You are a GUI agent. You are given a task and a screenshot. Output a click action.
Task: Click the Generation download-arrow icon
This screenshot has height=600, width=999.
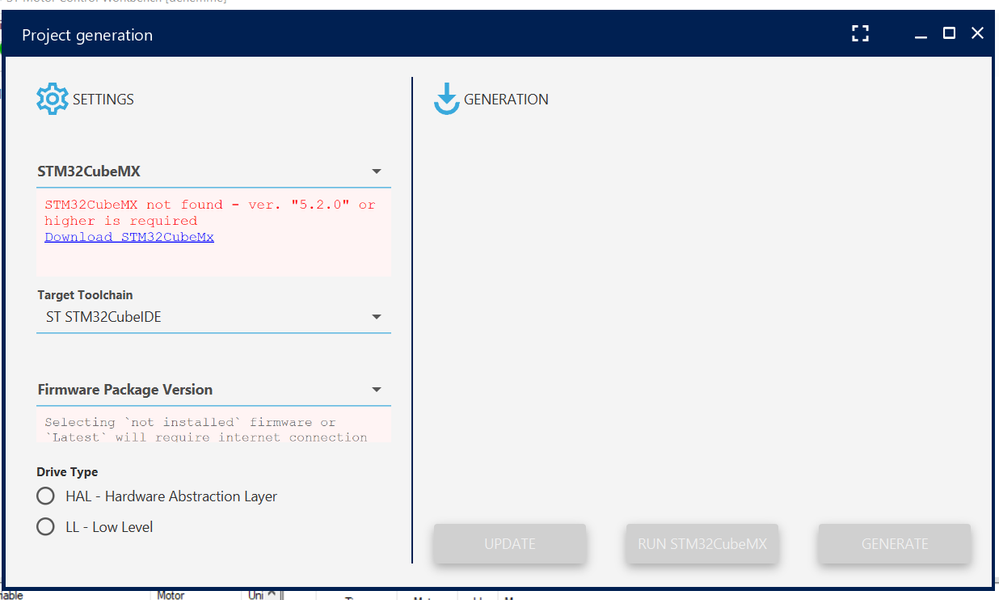tap(447, 99)
